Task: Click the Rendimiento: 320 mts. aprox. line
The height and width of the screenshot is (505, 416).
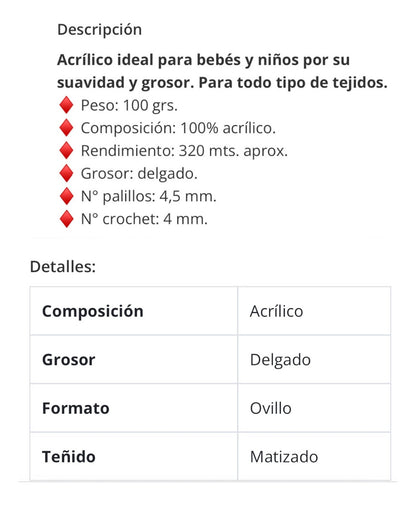Action: (184, 151)
